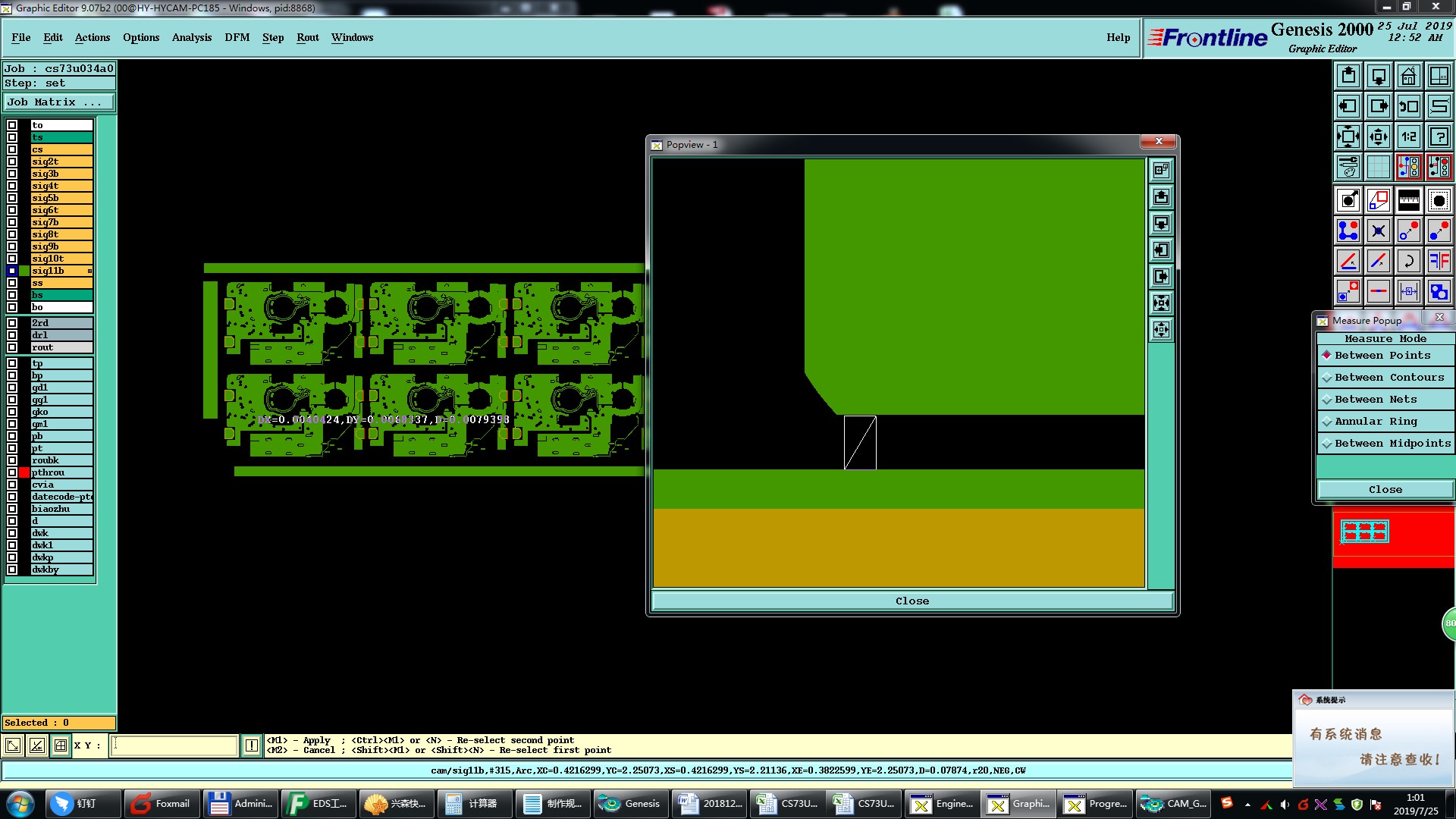Click the Job Matrix button
Screen dimensions: 1456x819
[59, 102]
